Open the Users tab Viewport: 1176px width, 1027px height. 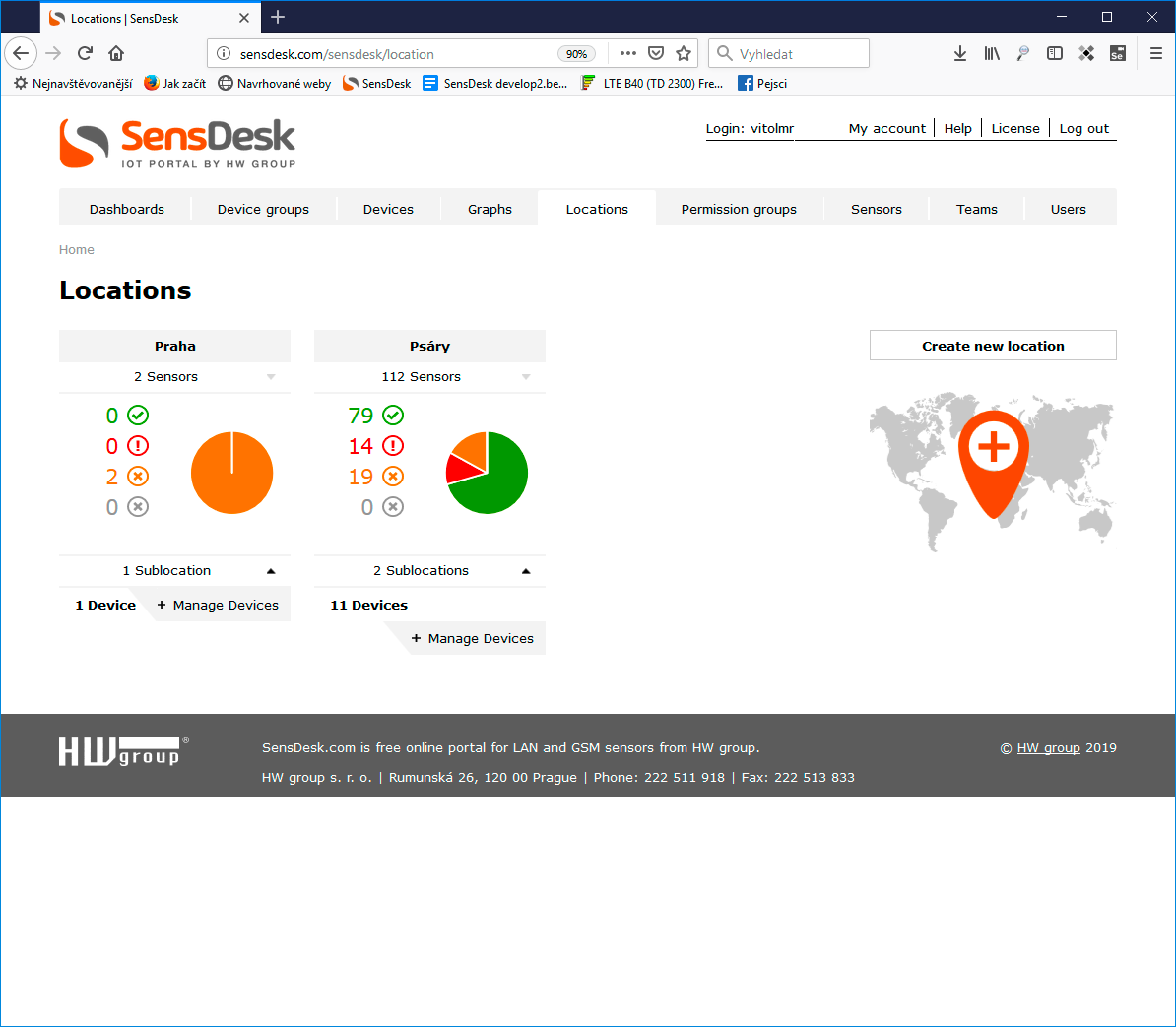[1068, 209]
